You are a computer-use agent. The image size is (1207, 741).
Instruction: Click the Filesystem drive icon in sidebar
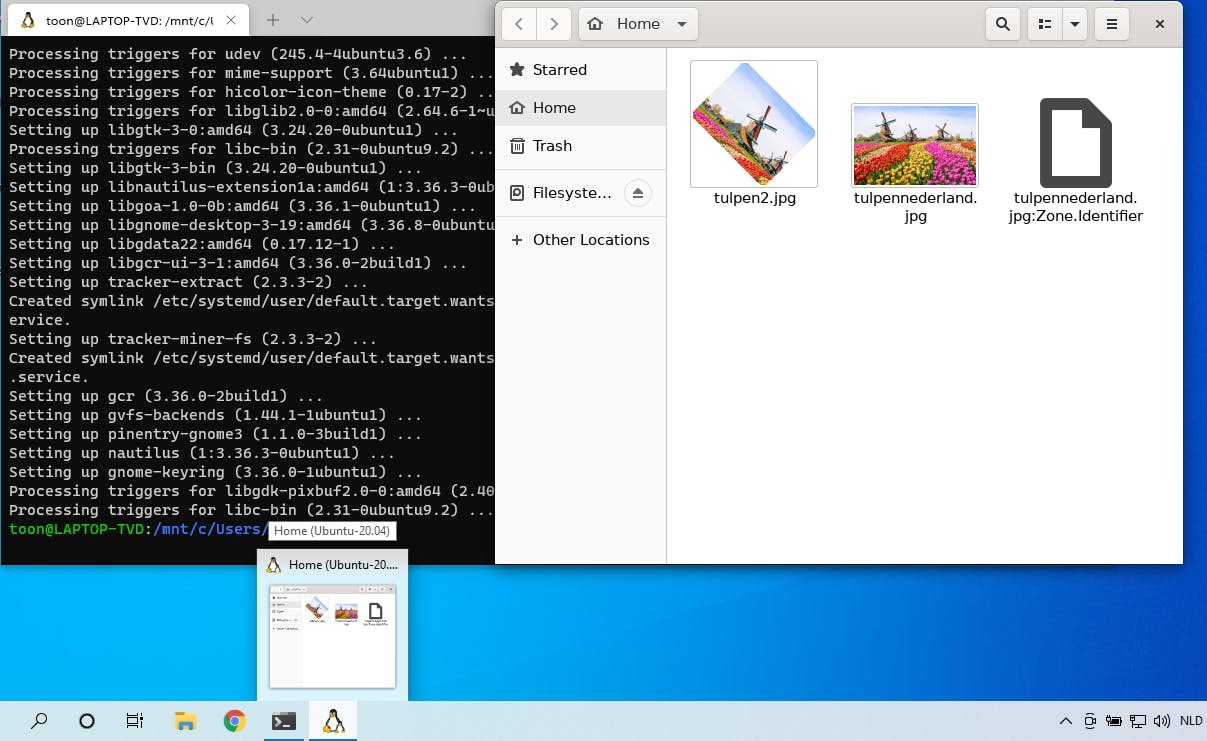point(517,193)
